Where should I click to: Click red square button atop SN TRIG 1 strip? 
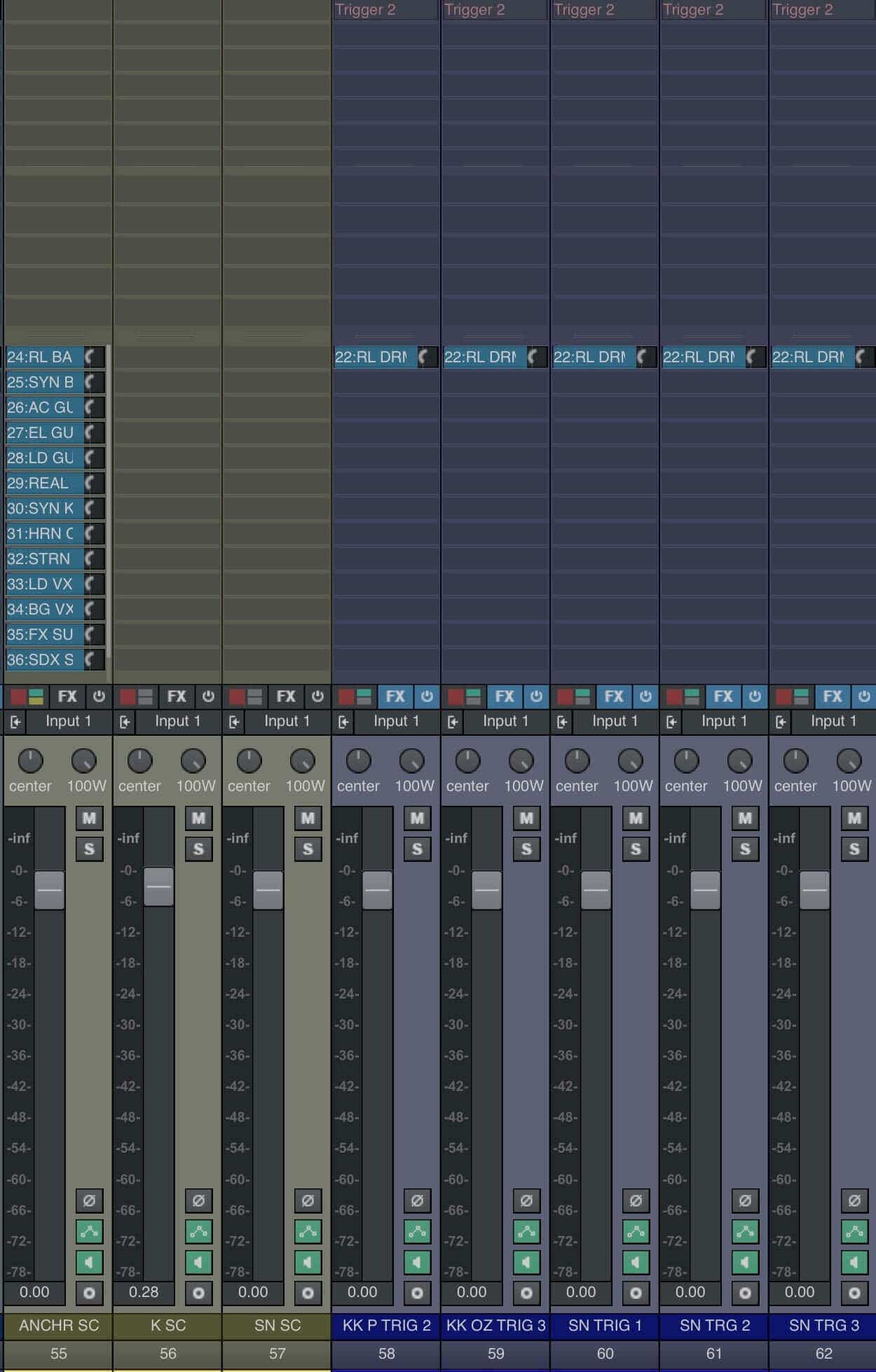tap(565, 697)
